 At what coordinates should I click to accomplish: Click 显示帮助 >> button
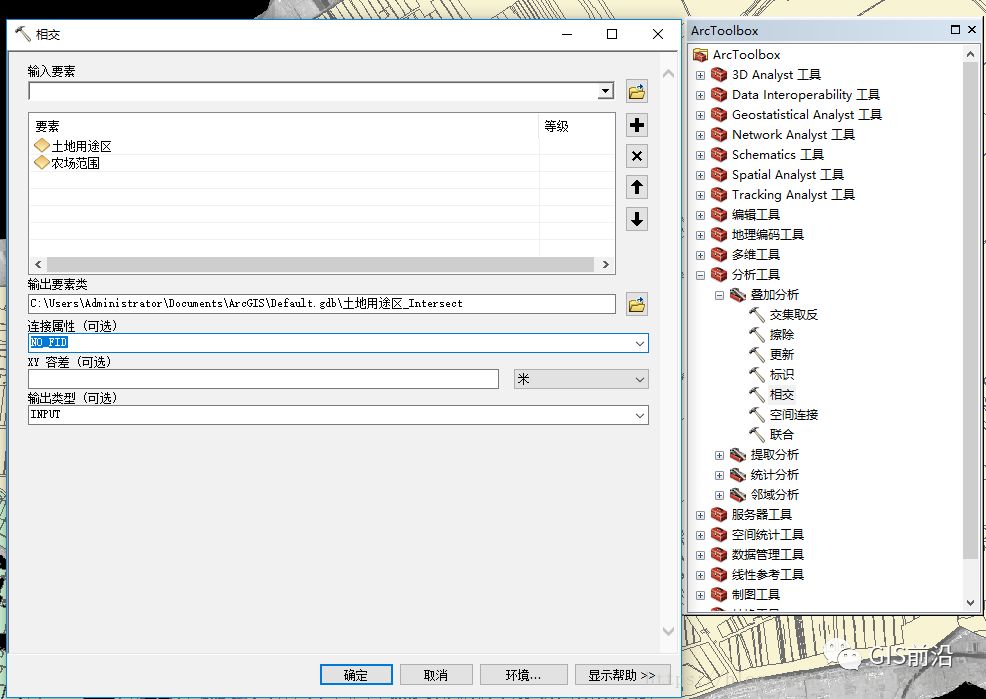click(x=622, y=675)
